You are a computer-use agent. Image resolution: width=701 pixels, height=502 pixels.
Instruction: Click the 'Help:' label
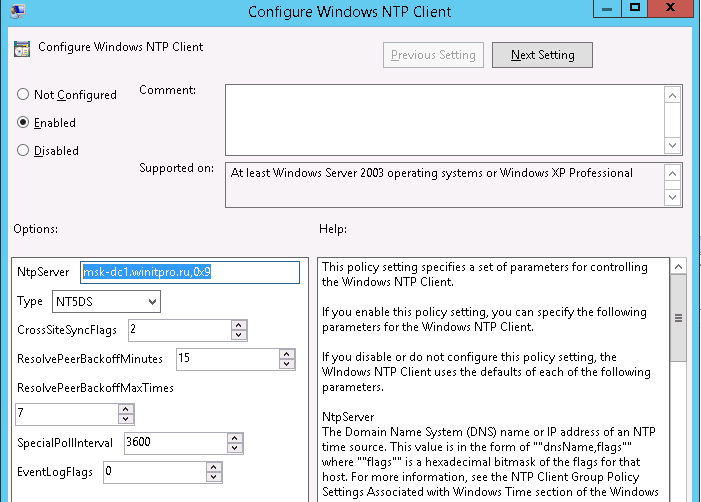[x=333, y=229]
